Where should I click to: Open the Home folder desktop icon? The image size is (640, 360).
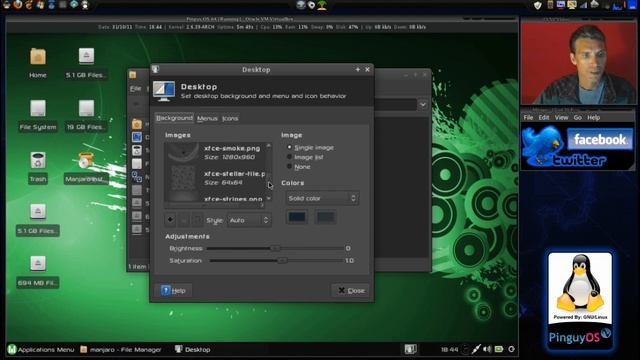pyautogui.click(x=38, y=57)
